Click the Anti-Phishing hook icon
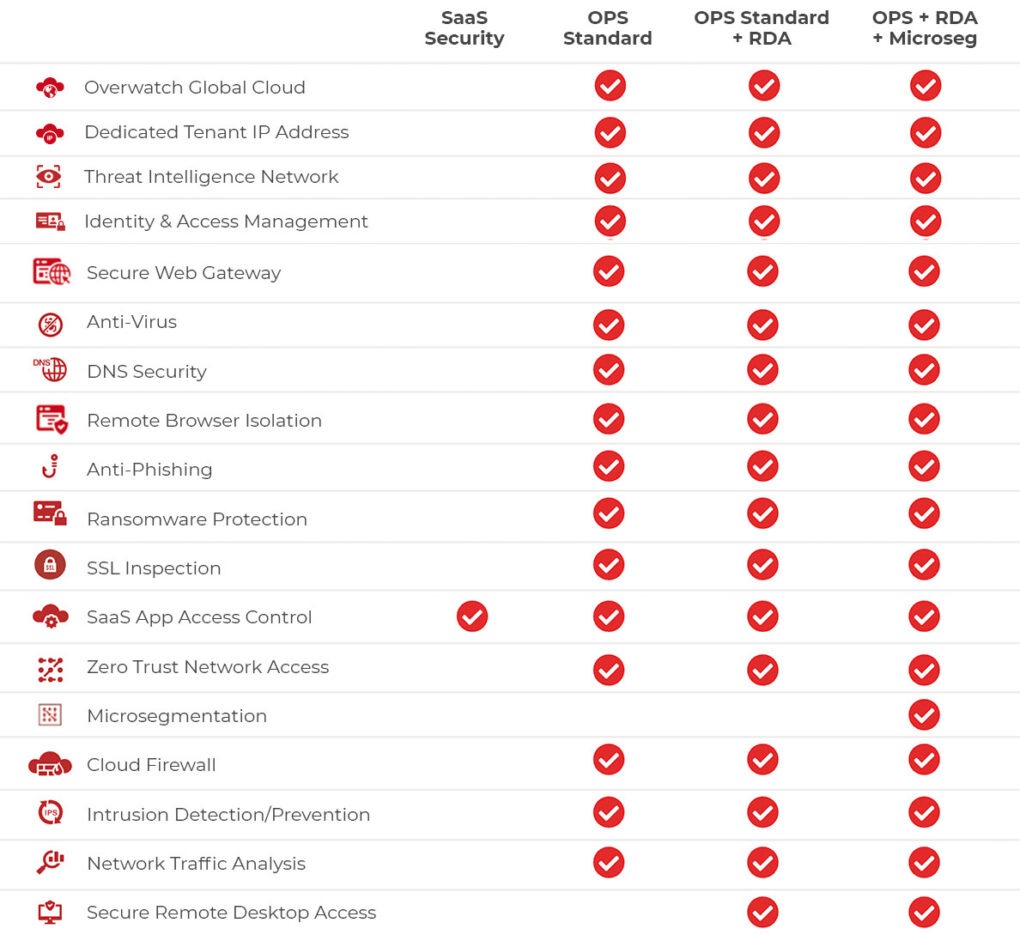This screenshot has height=935, width=1020. 50,467
